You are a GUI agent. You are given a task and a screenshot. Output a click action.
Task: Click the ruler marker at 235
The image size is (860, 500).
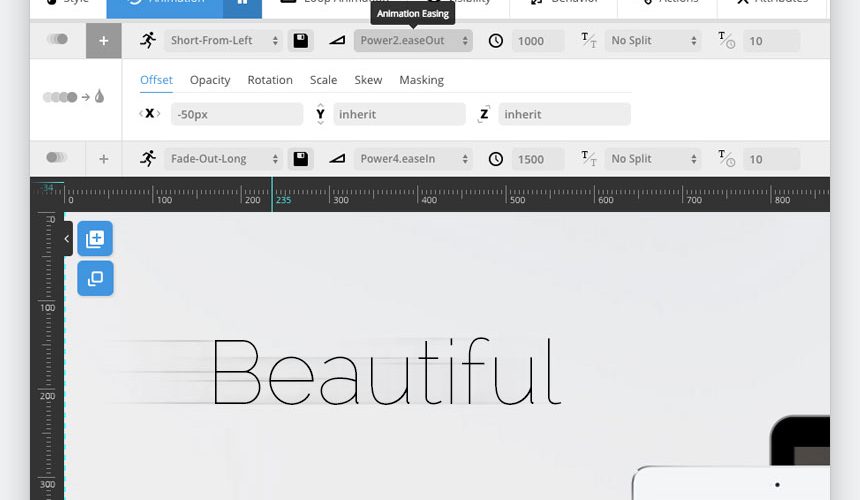click(272, 195)
